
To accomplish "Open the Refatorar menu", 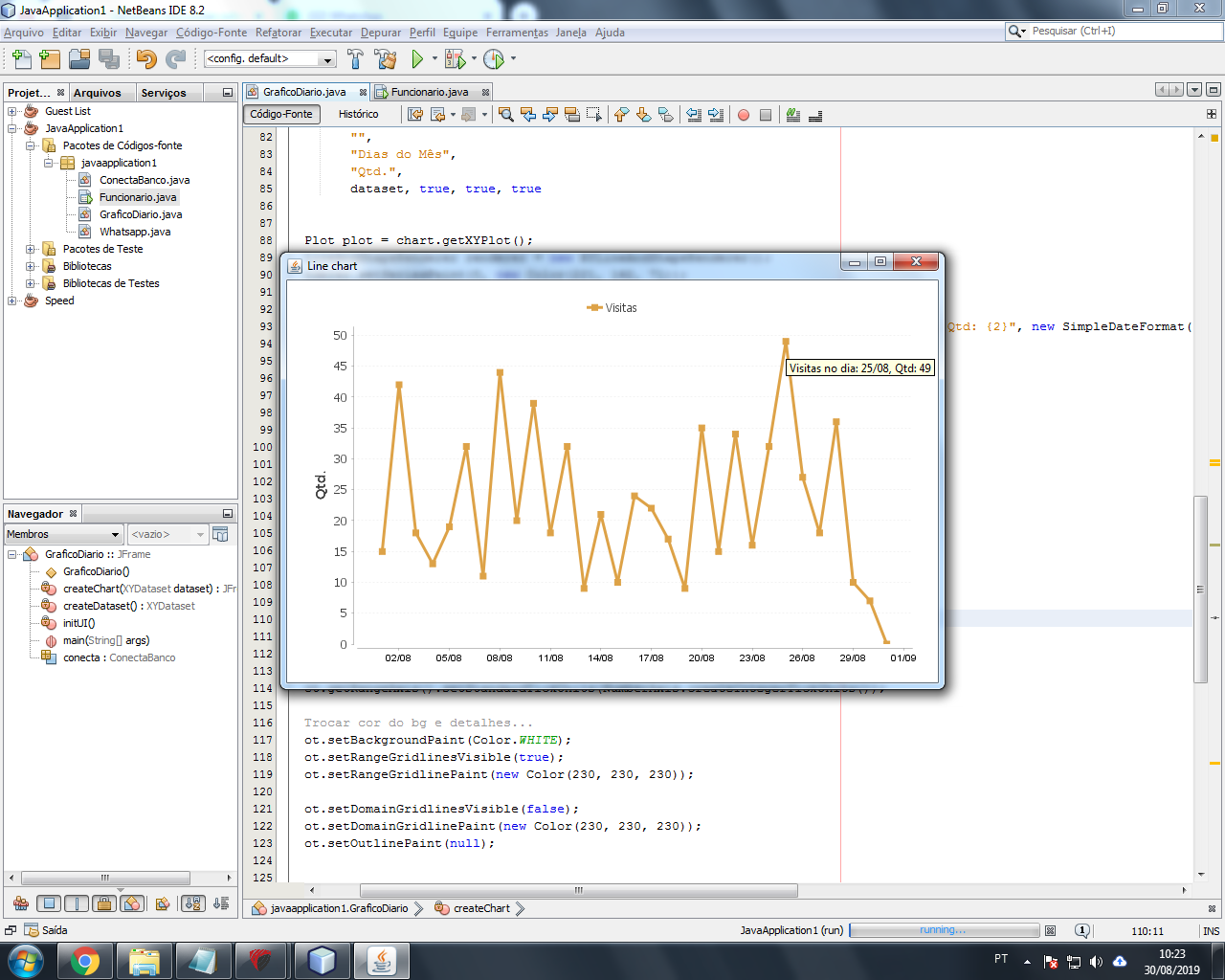I will [278, 33].
